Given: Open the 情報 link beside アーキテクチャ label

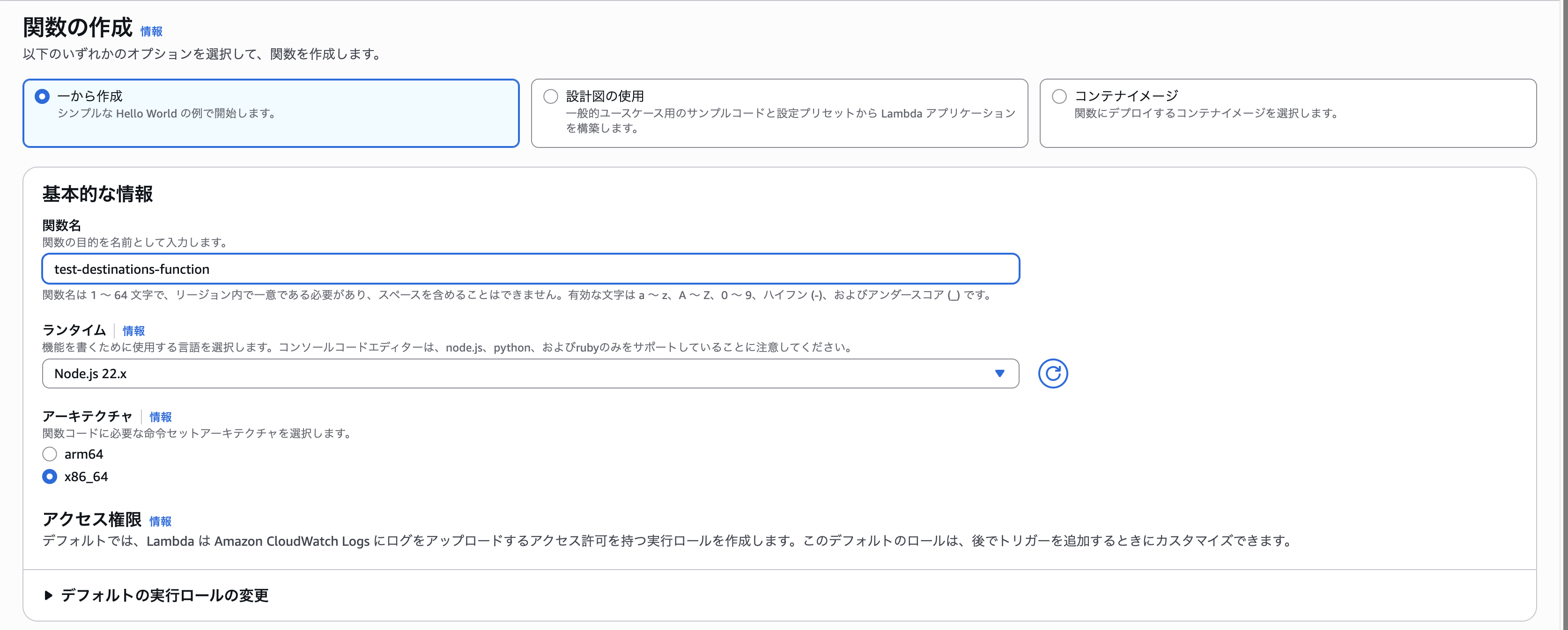Looking at the screenshot, I should [161, 417].
